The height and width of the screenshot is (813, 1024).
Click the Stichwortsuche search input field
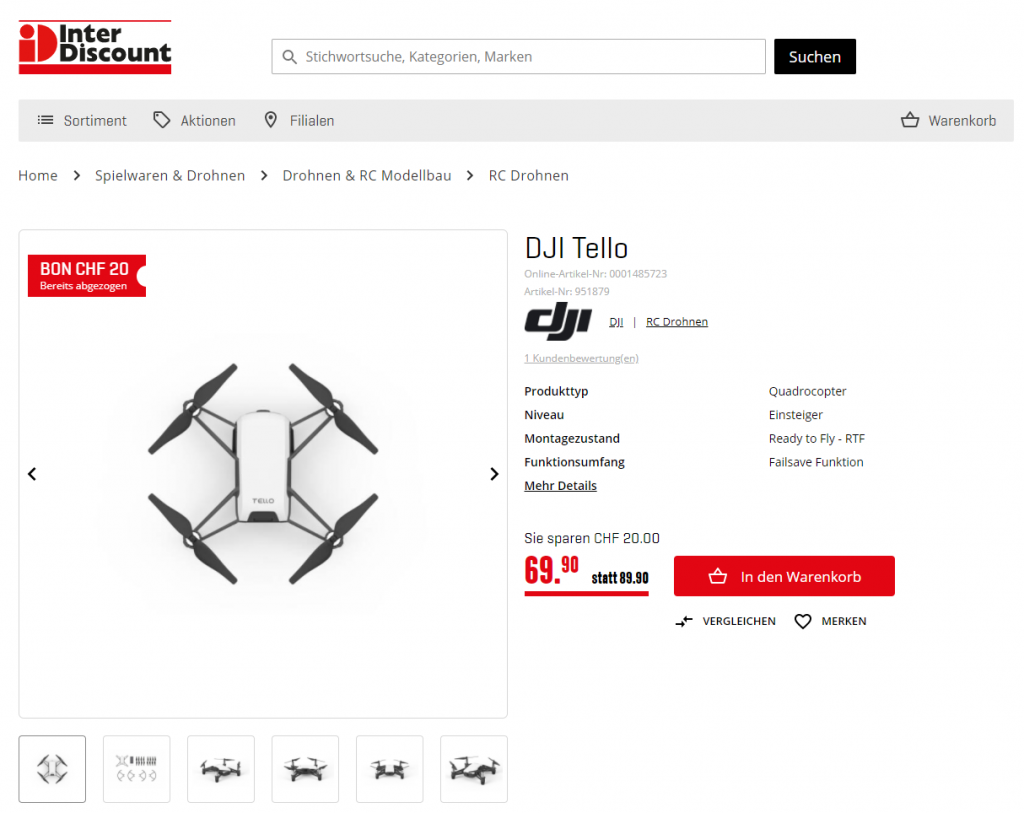point(519,57)
